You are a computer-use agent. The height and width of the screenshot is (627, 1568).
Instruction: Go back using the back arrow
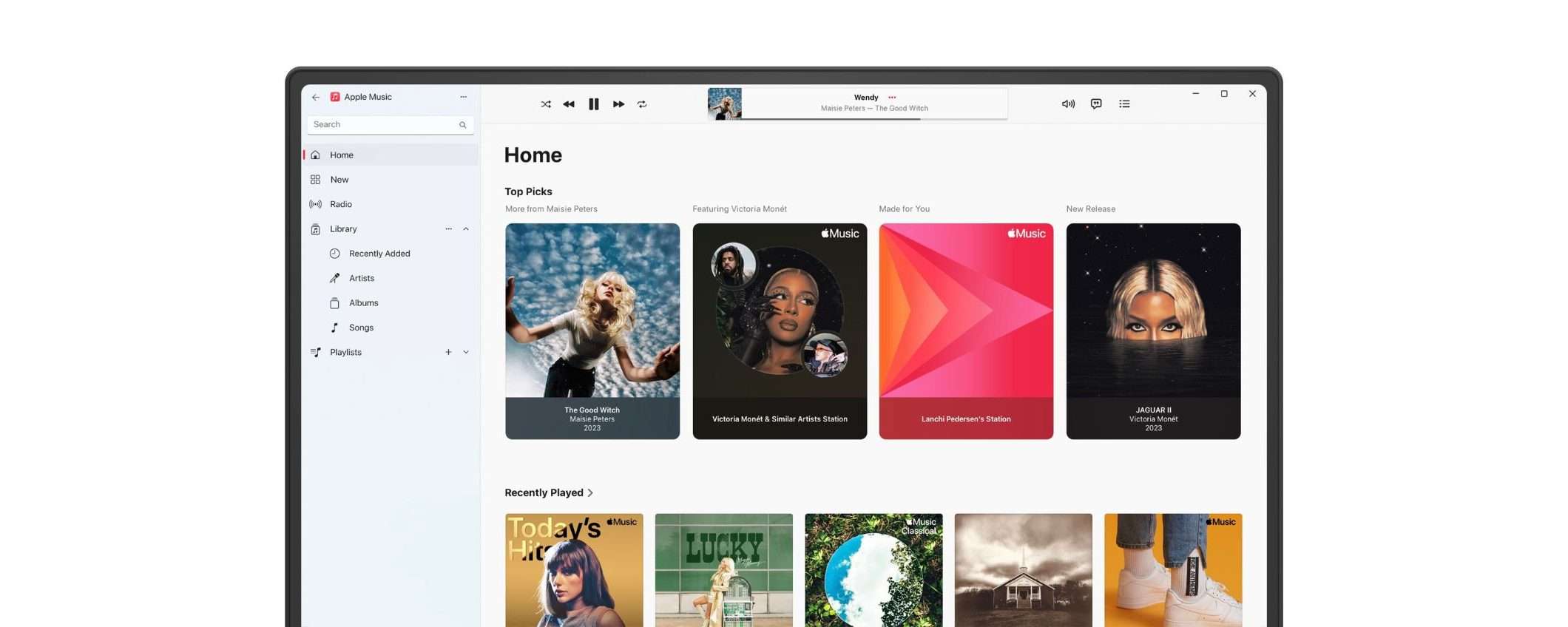(x=316, y=97)
